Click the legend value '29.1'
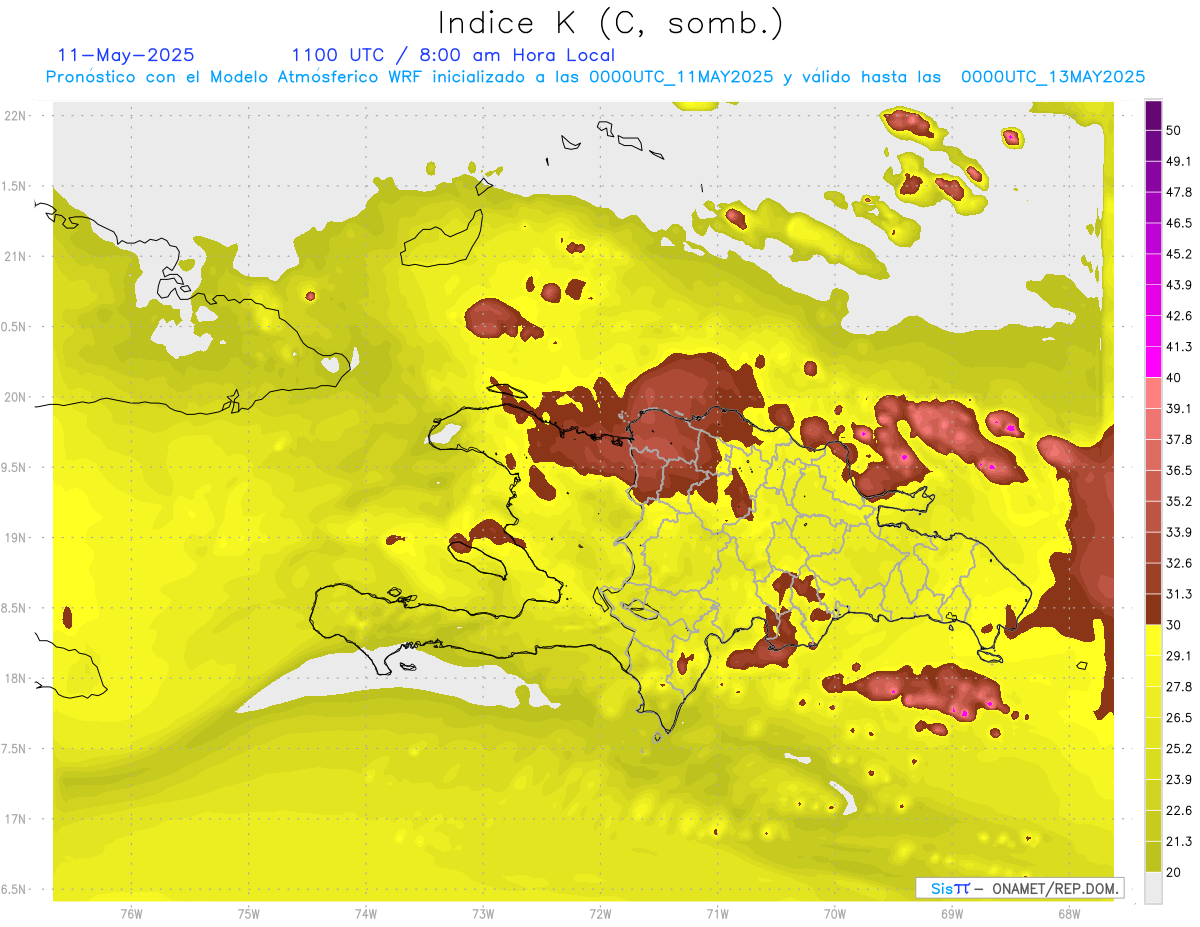The width and height of the screenshot is (1200, 927). [1178, 656]
